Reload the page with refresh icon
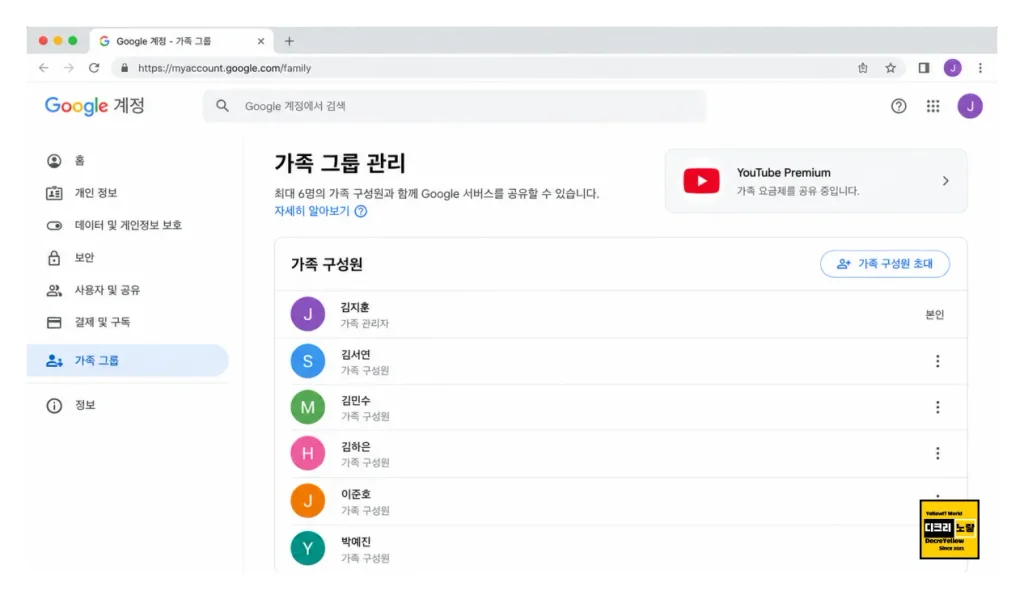This screenshot has width=1024, height=599. [94, 68]
